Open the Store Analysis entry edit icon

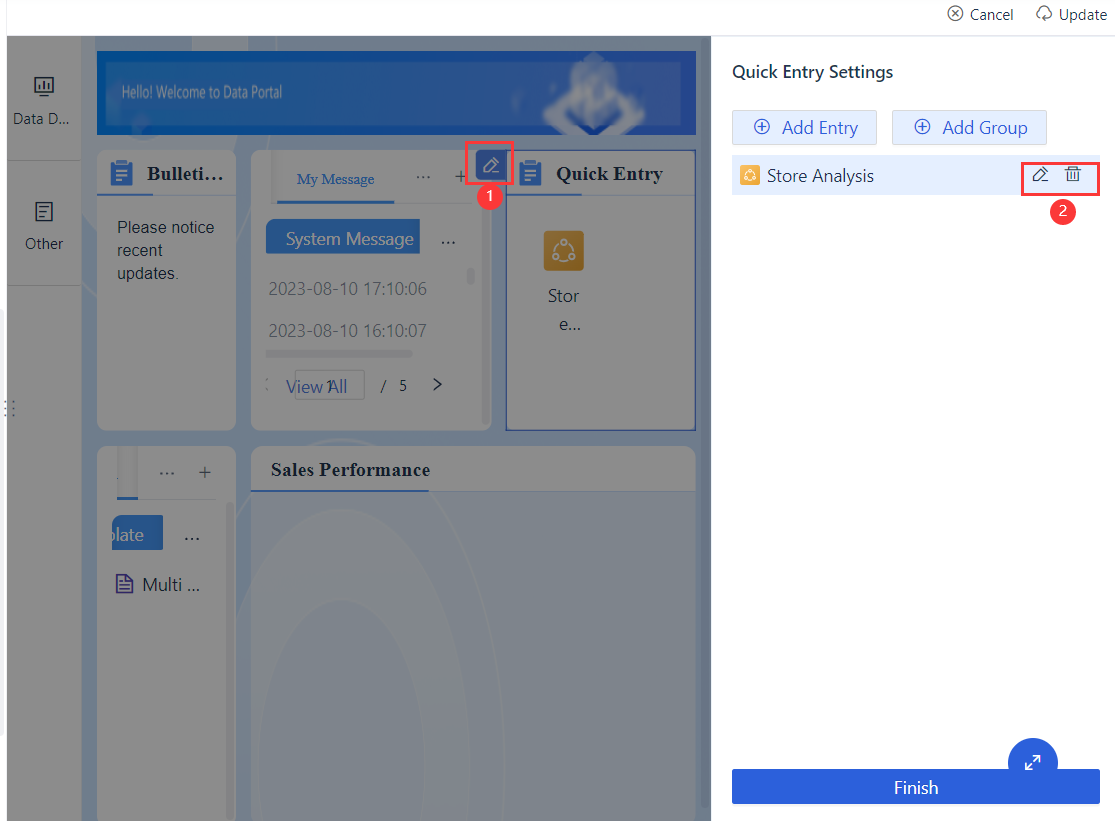(1042, 176)
